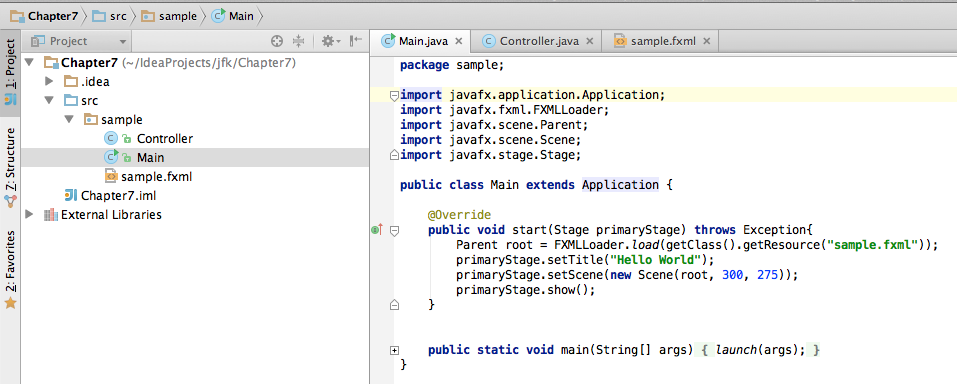Click the override gutter icon beside start method

click(377, 230)
